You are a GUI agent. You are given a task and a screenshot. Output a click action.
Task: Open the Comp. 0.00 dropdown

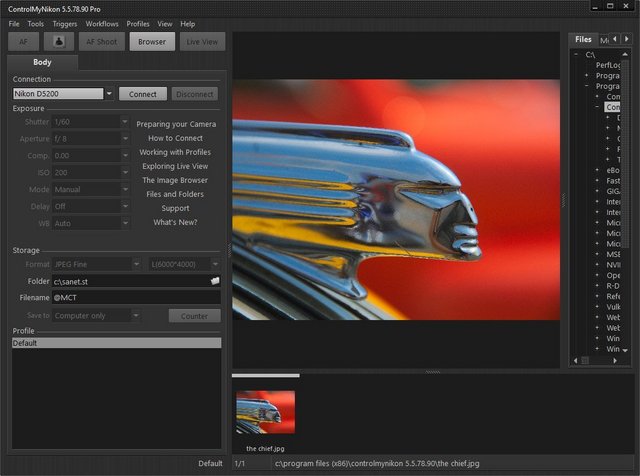point(125,156)
